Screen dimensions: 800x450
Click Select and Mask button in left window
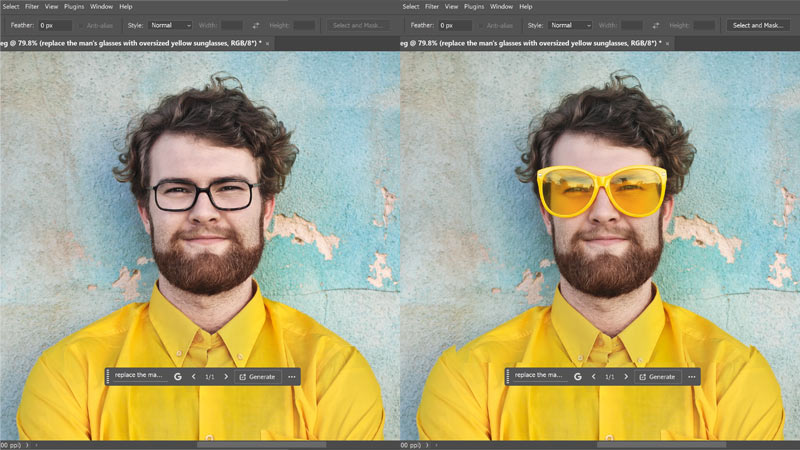click(358, 25)
